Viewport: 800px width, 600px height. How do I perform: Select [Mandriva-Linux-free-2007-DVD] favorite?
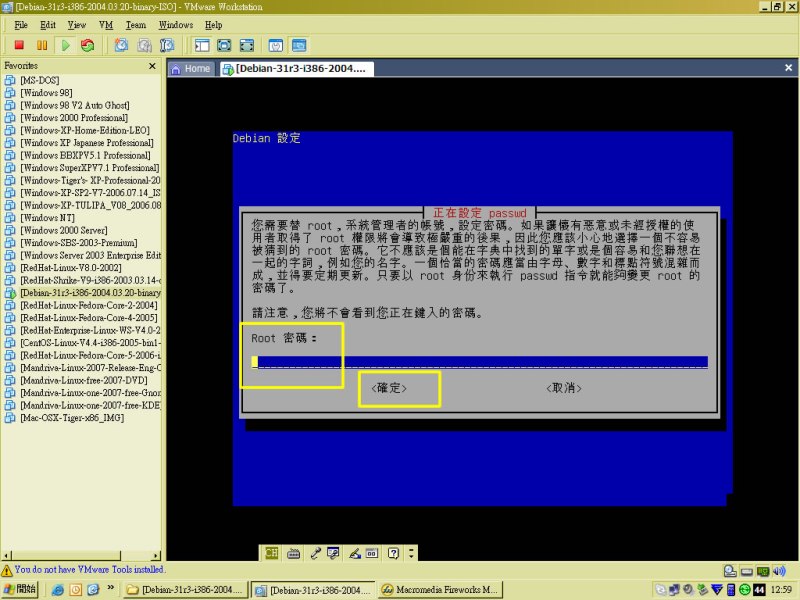(84, 380)
